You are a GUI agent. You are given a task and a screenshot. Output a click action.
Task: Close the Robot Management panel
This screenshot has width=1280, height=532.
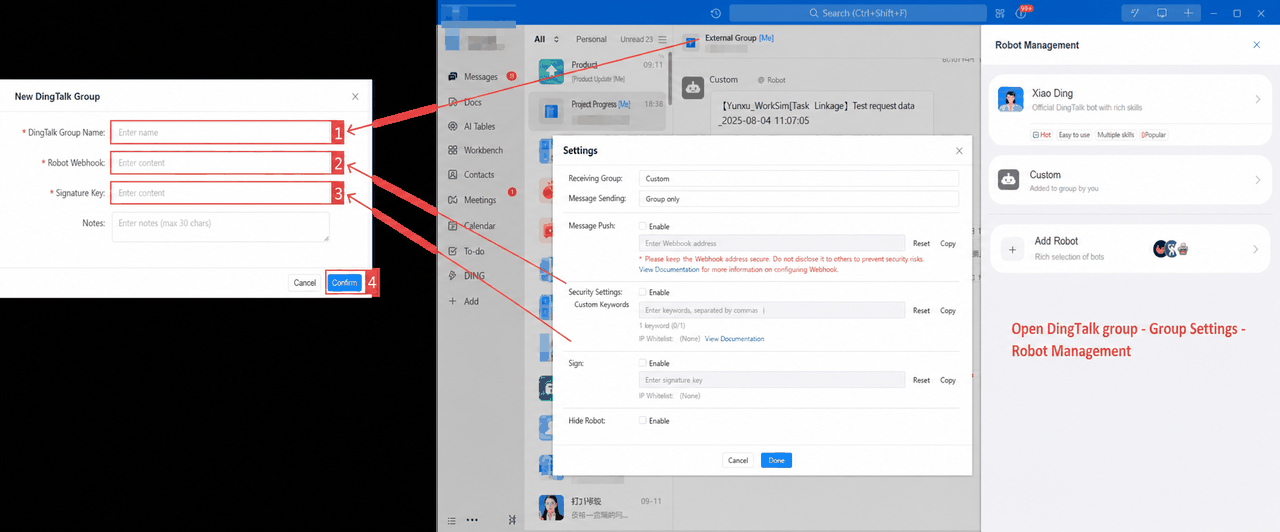(x=1257, y=45)
